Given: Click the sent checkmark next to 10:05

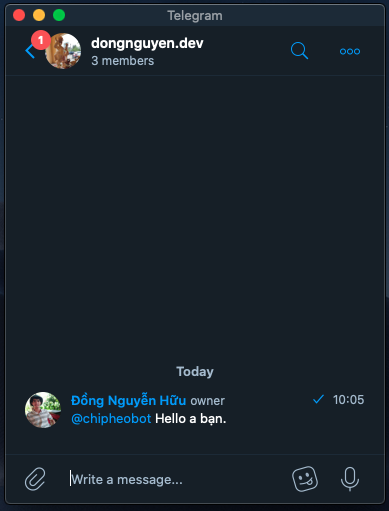Looking at the screenshot, I should click(318, 399).
